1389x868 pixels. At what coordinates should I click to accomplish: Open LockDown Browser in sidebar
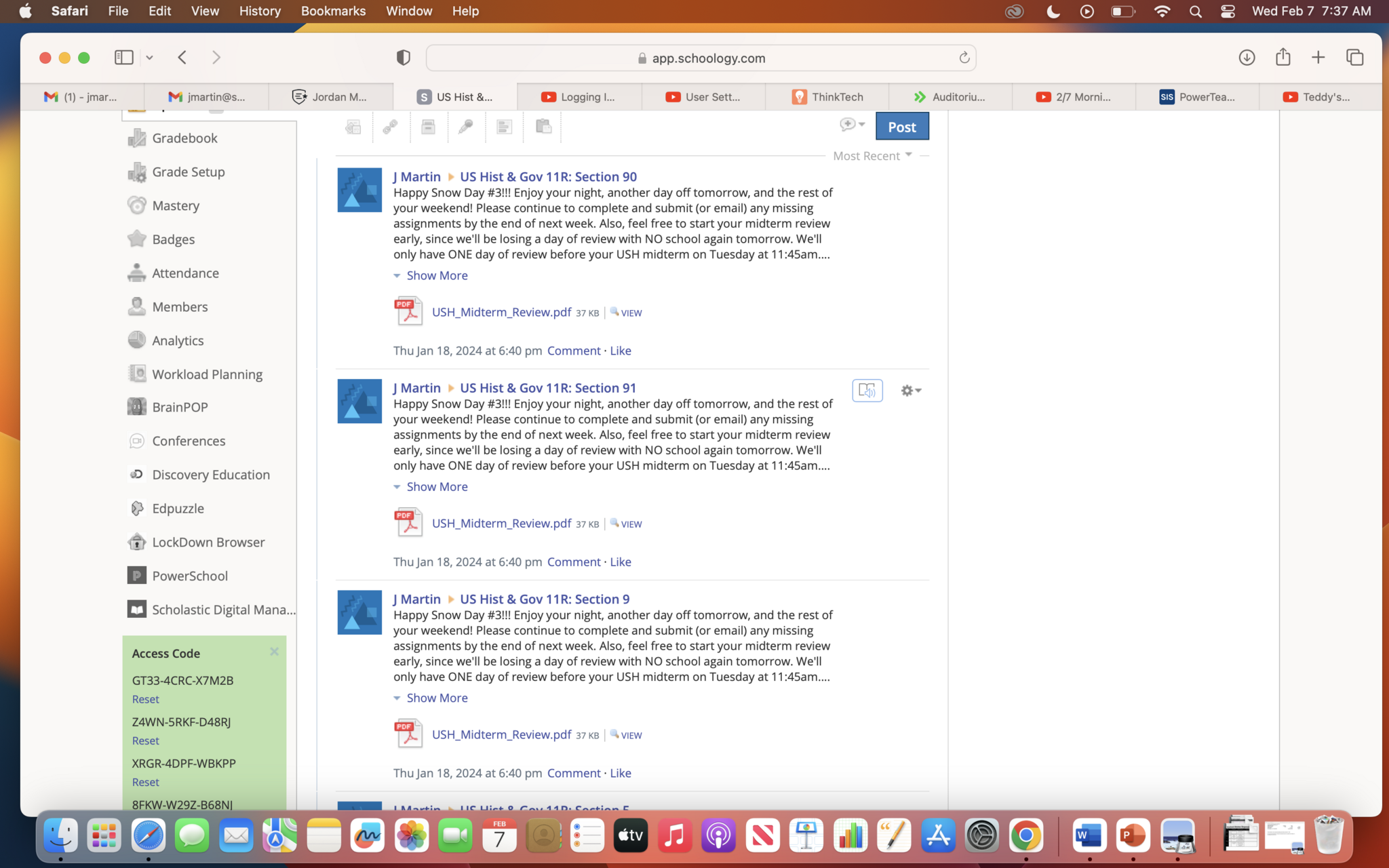click(208, 542)
